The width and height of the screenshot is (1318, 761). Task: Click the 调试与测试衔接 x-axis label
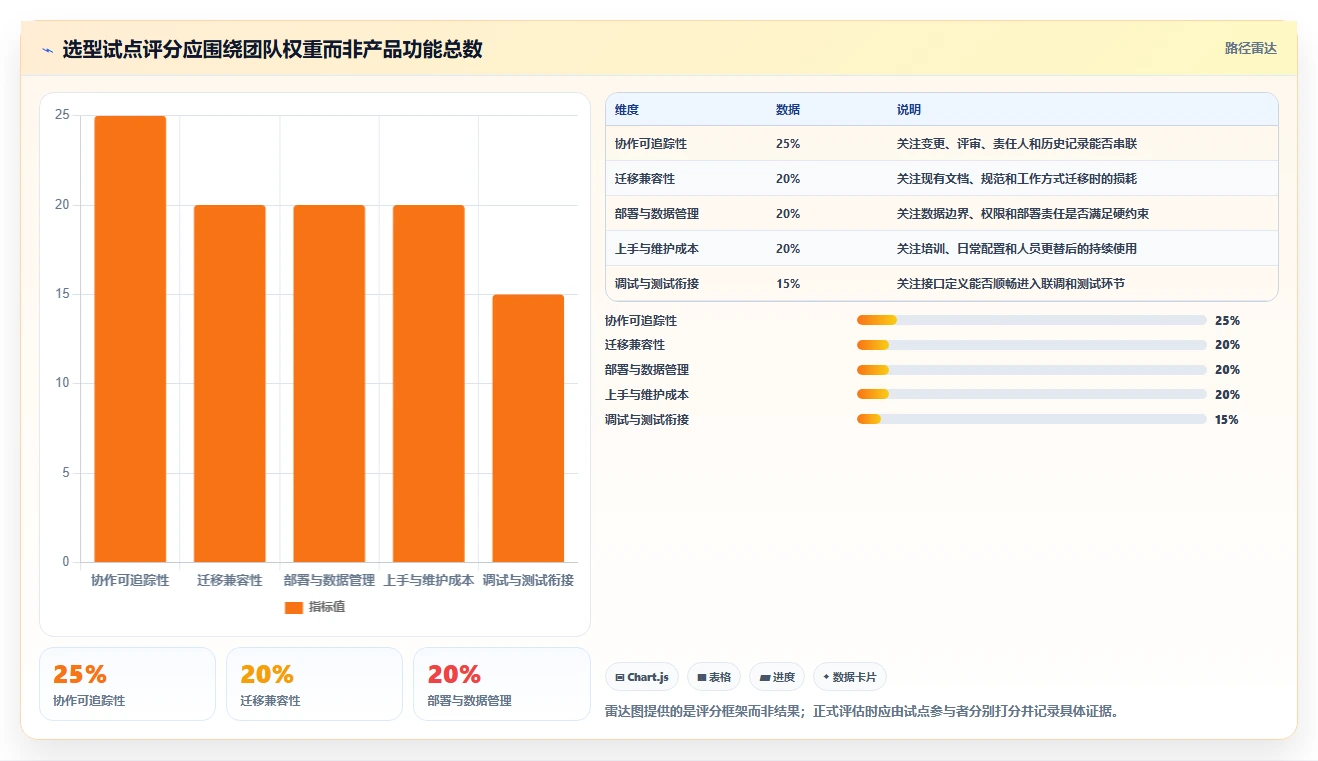tap(528, 580)
